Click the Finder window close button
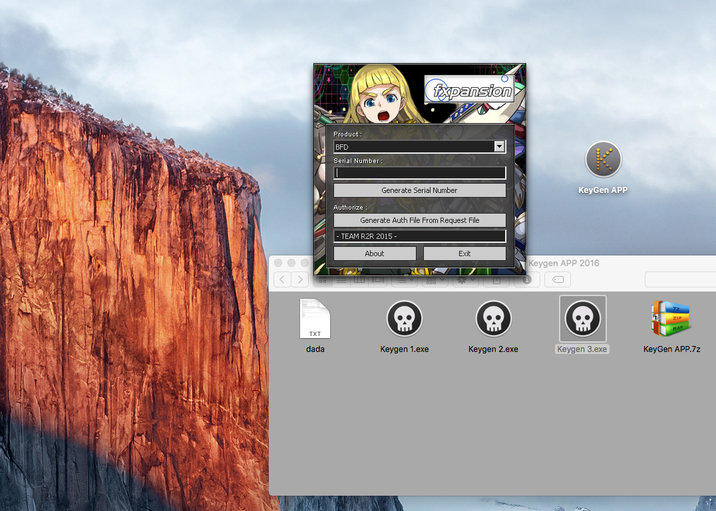The image size is (716, 511). pyautogui.click(x=278, y=263)
